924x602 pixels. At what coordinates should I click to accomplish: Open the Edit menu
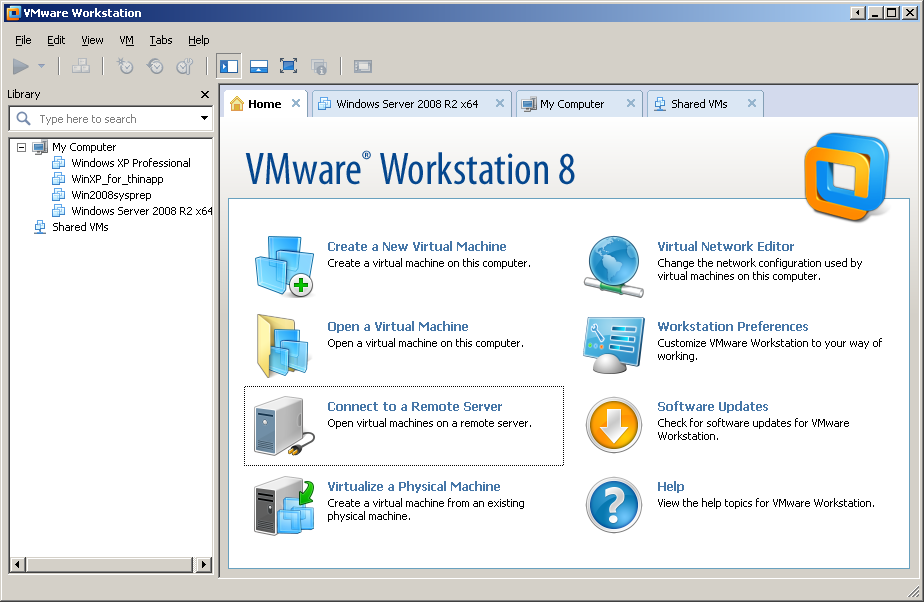coord(56,40)
